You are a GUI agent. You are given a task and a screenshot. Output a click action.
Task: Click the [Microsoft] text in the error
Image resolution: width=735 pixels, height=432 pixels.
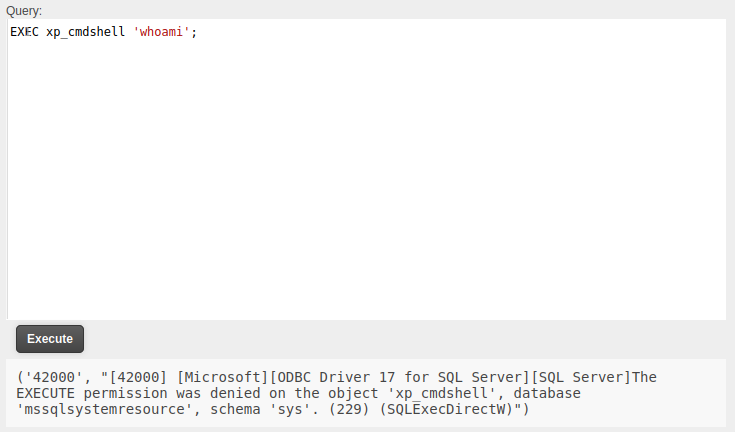tap(224, 377)
